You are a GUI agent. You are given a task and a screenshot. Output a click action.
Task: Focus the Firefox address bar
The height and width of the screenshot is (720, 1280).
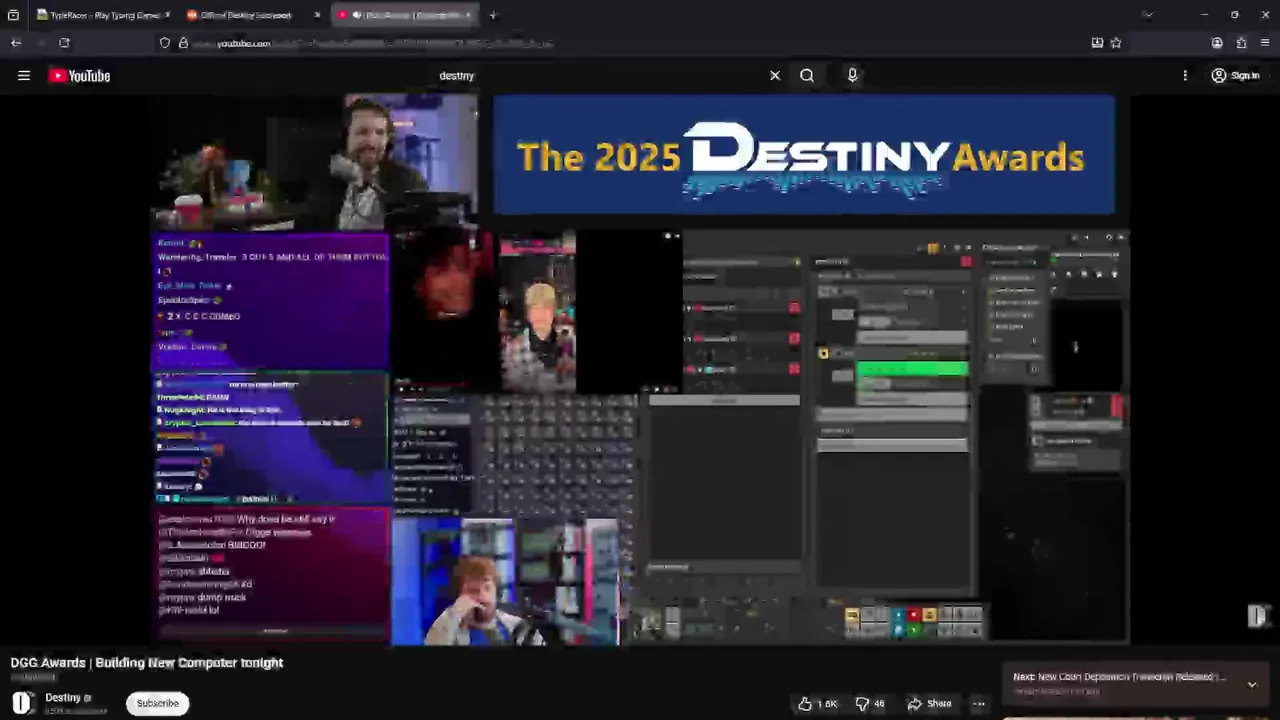[640, 43]
